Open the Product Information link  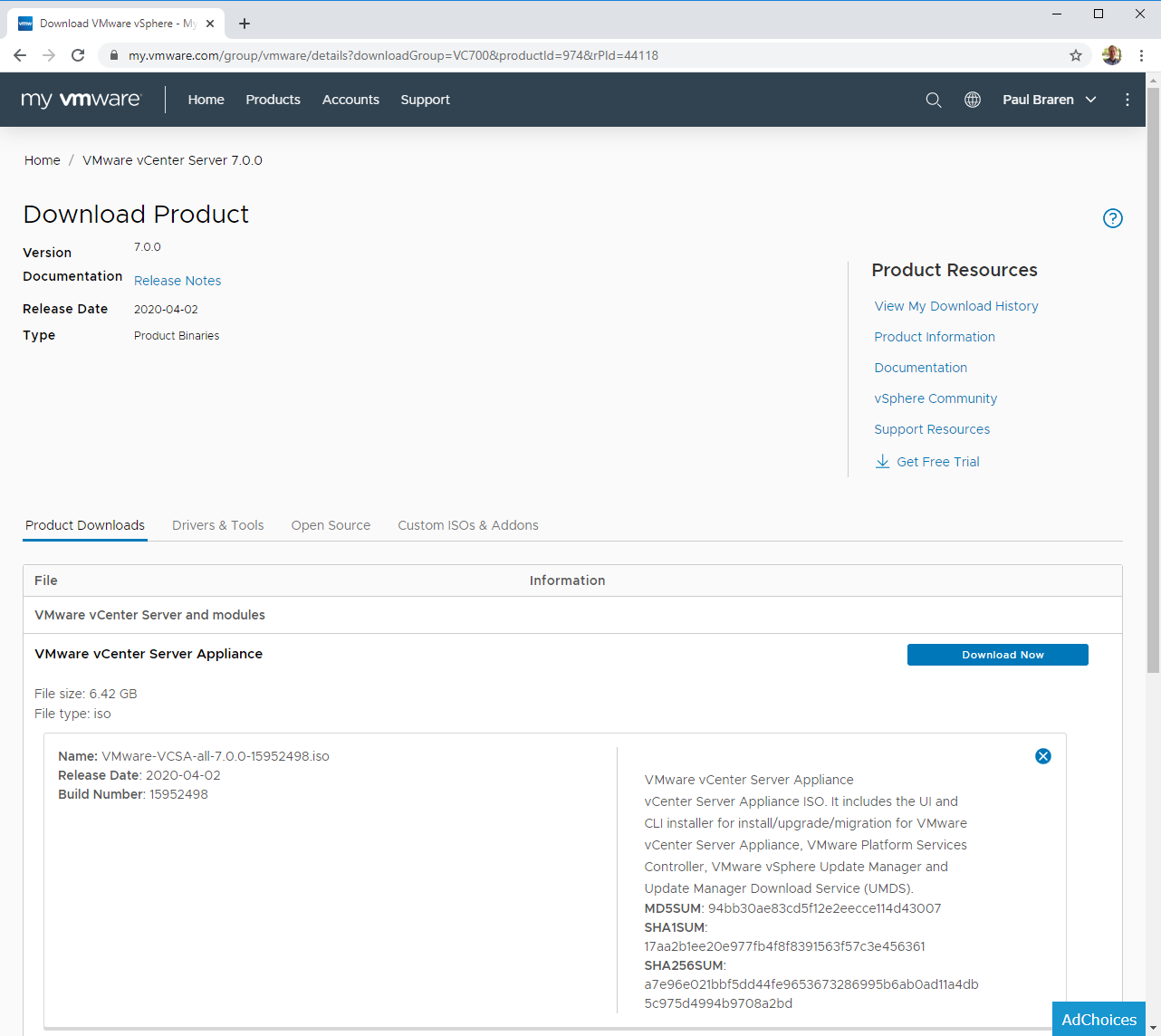tap(935, 337)
